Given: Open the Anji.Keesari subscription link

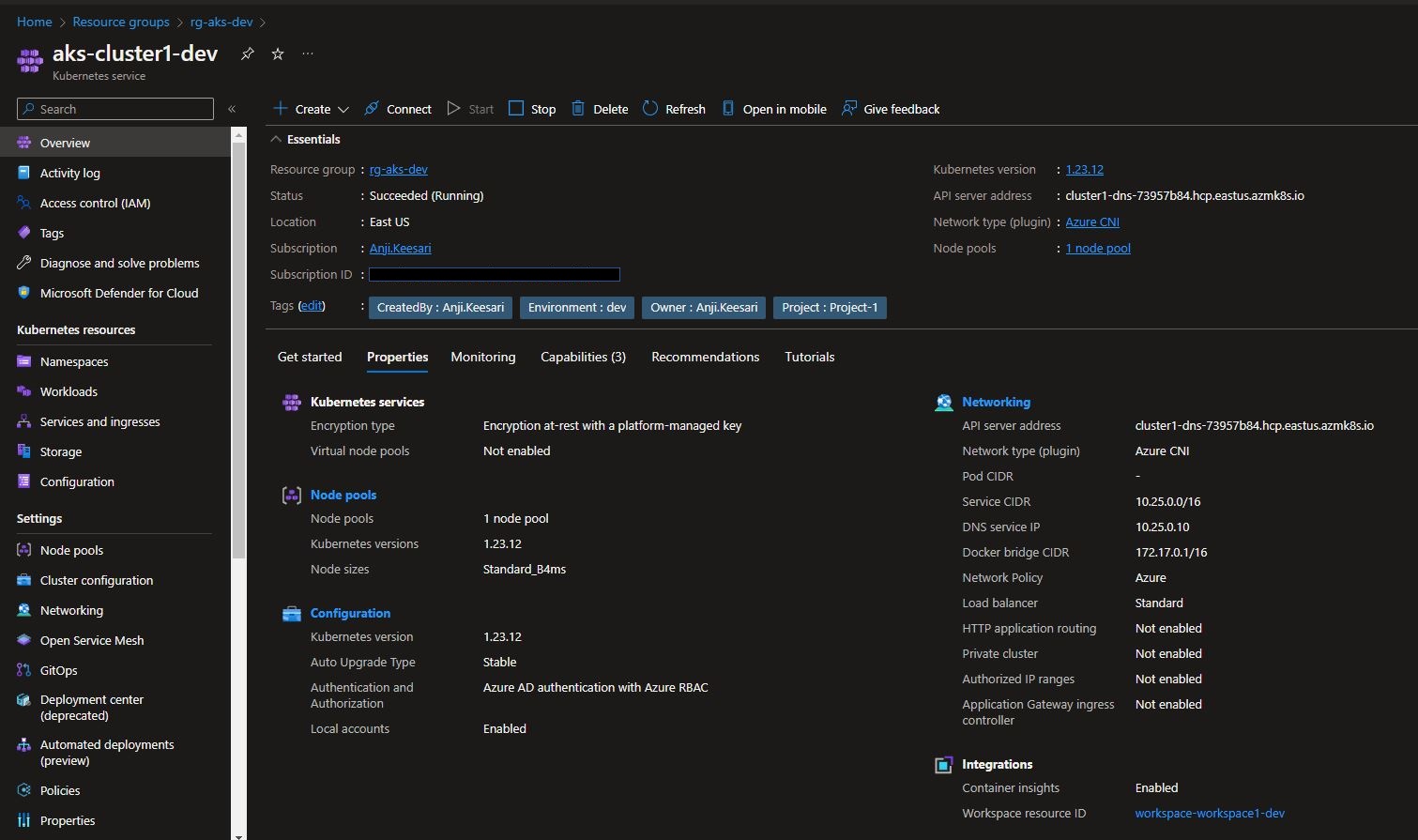Looking at the screenshot, I should pos(401,249).
